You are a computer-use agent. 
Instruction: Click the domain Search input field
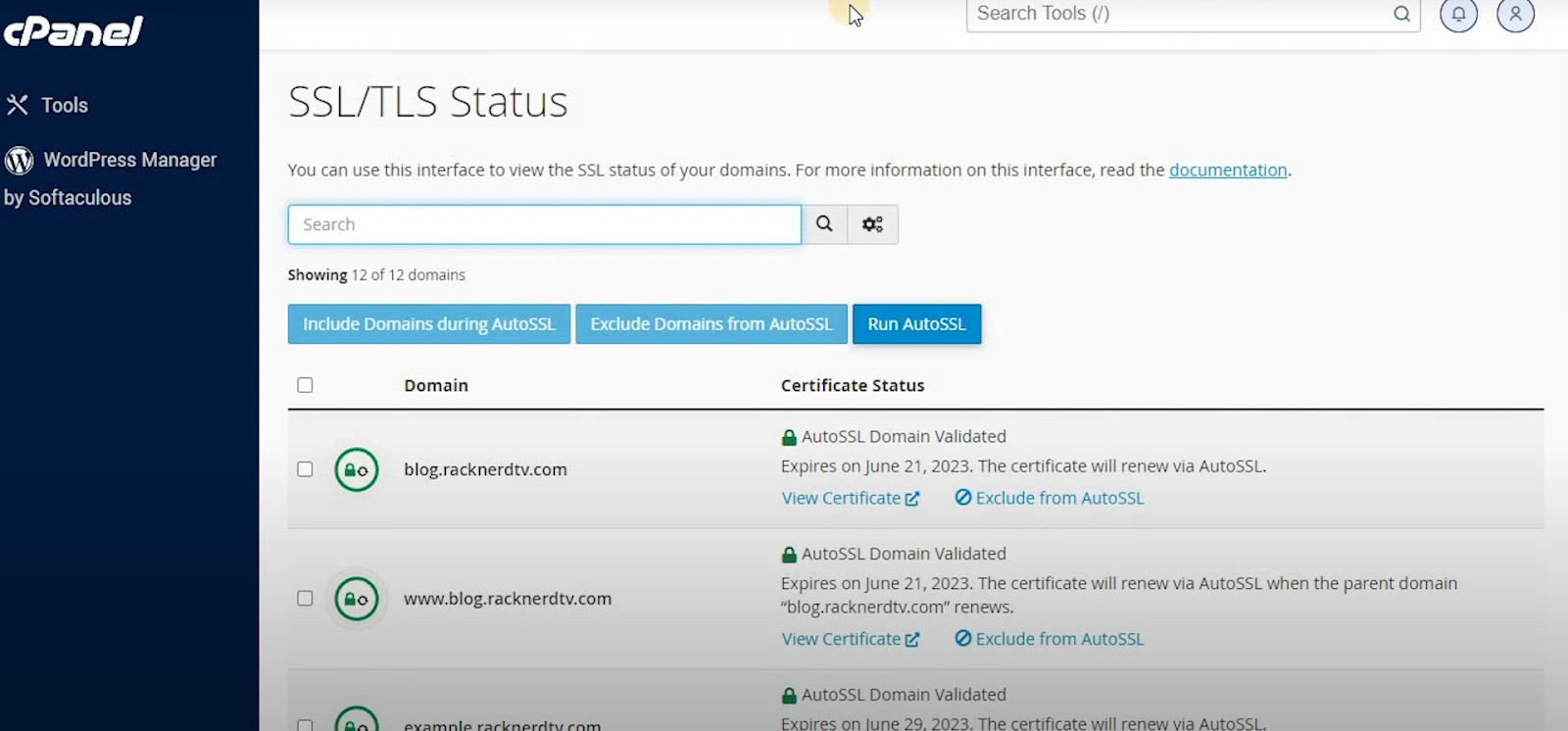tap(544, 224)
